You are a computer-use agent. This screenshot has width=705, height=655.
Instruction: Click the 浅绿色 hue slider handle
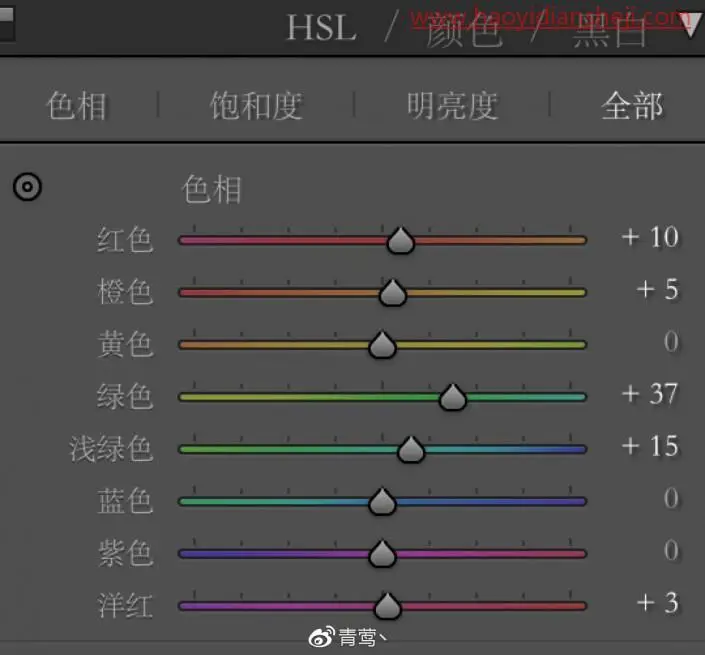tap(411, 449)
